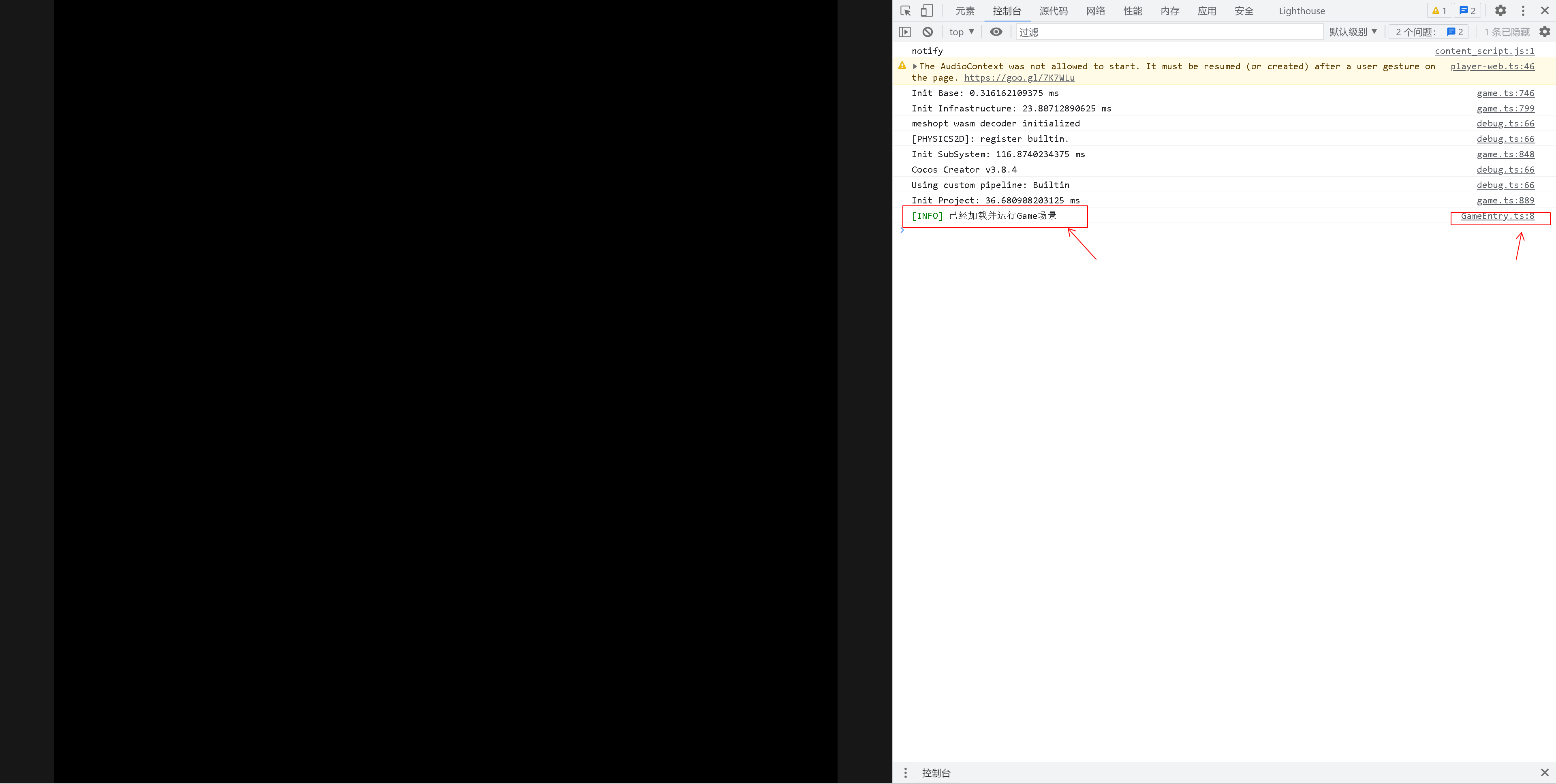The height and width of the screenshot is (784, 1556).
Task: Switch to the 安全 tab
Action: tap(1244, 11)
